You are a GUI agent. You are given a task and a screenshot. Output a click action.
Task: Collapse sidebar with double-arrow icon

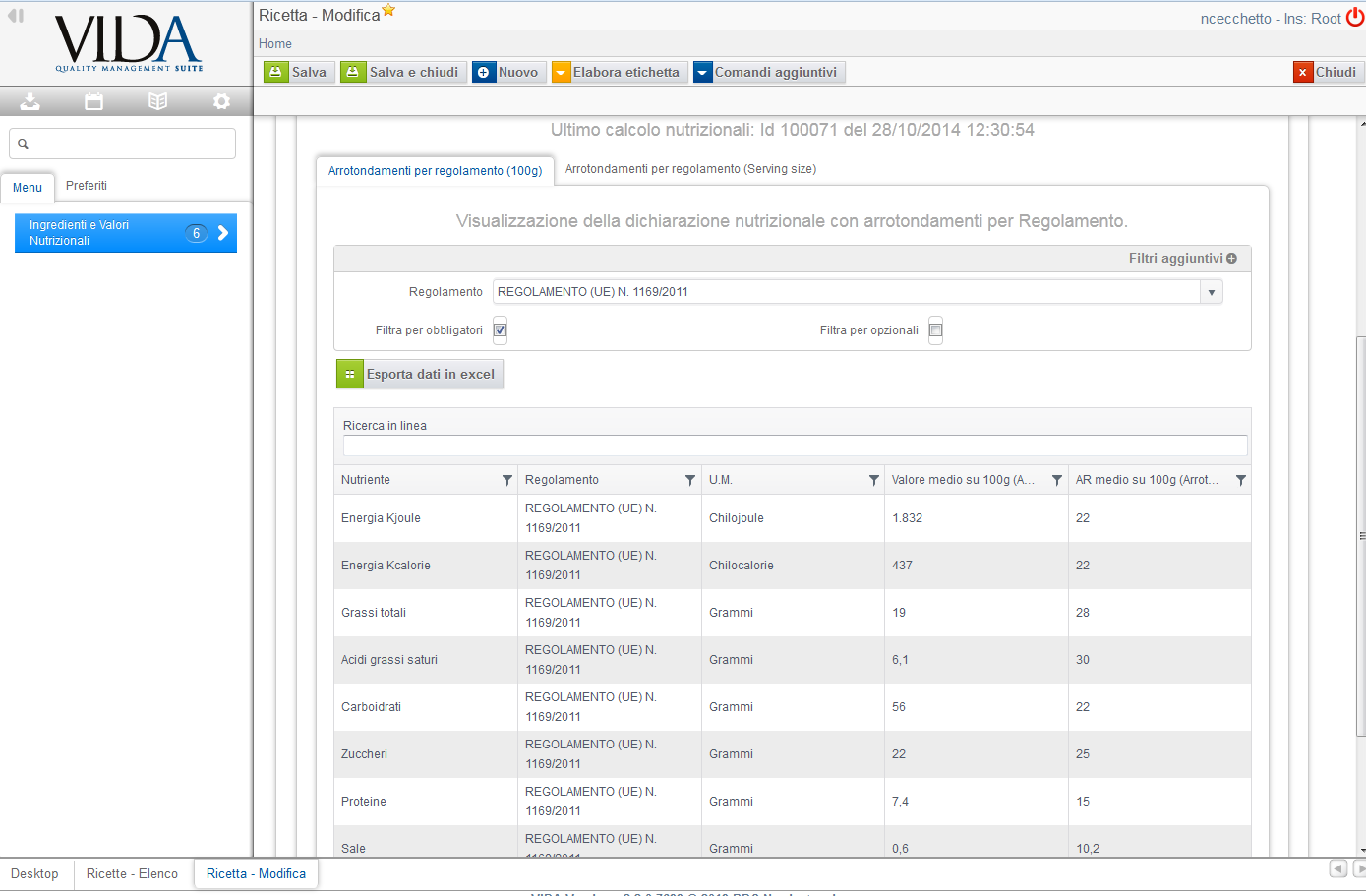(16, 16)
